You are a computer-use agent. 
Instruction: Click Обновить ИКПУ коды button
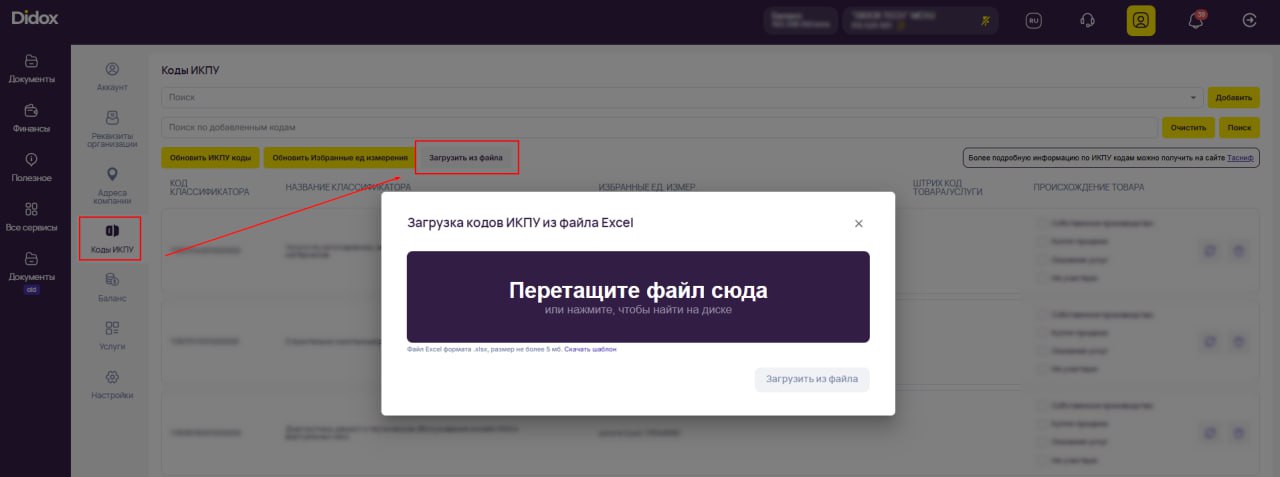210,157
